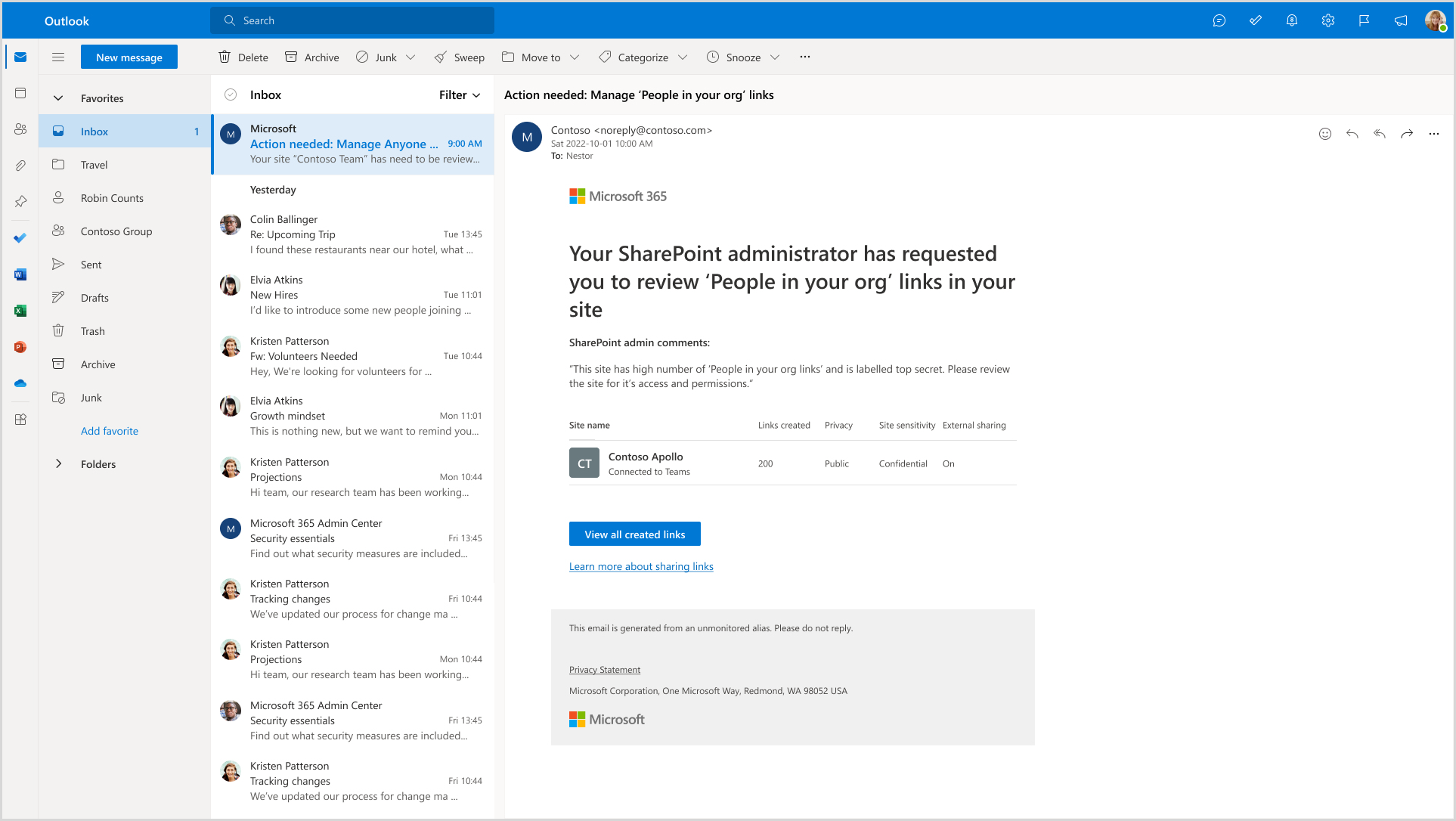Toggle the hamburger navigation pane button
The image size is (1456, 821).
point(58,57)
